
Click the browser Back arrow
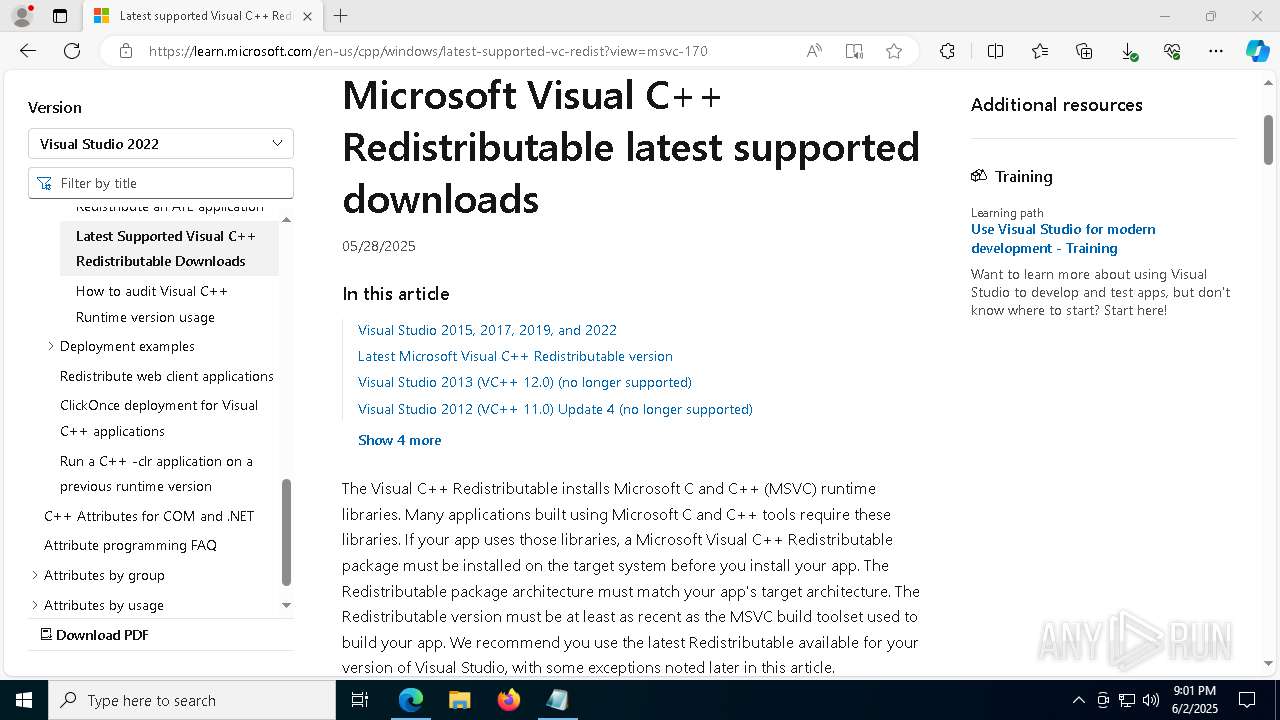point(28,51)
